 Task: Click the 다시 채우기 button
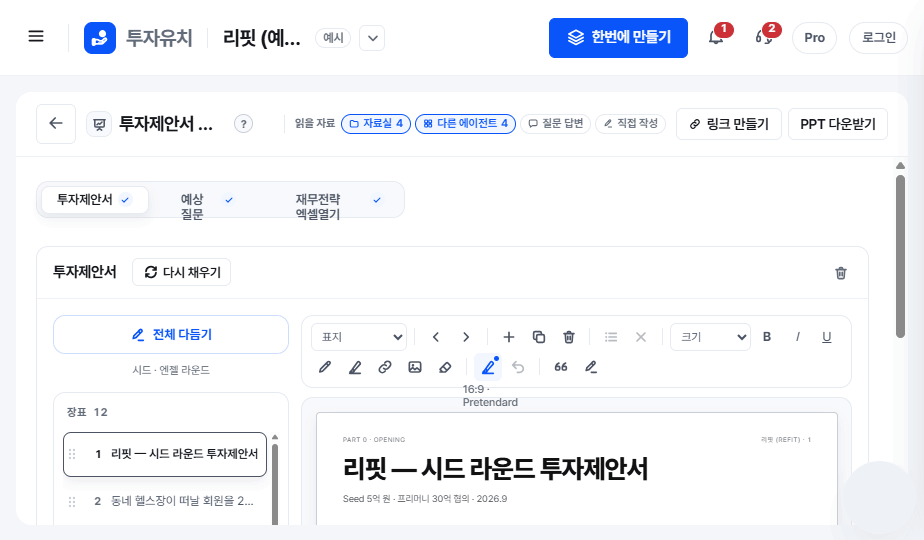182,272
